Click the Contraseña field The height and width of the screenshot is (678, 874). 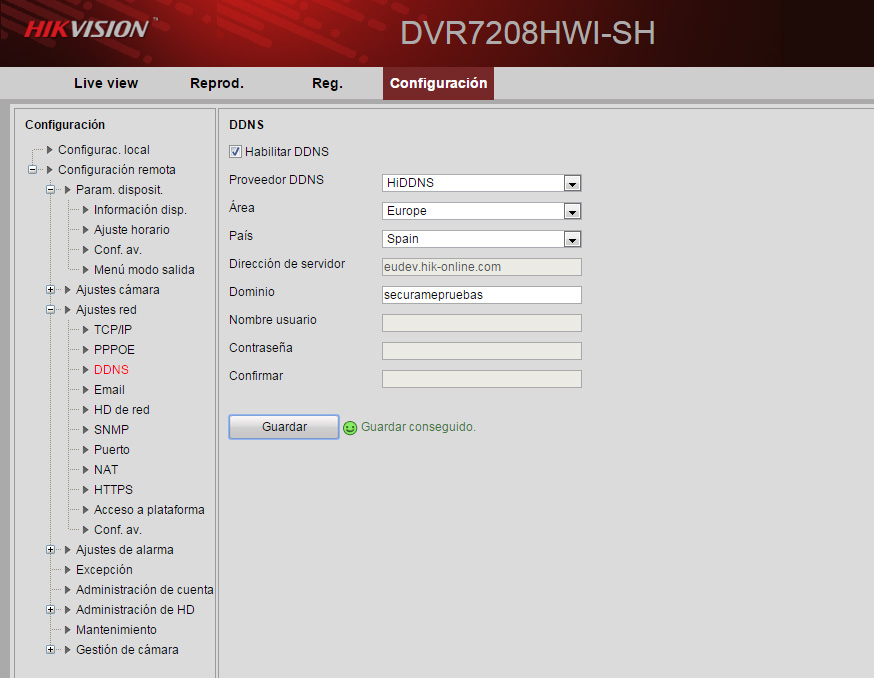[x=482, y=351]
